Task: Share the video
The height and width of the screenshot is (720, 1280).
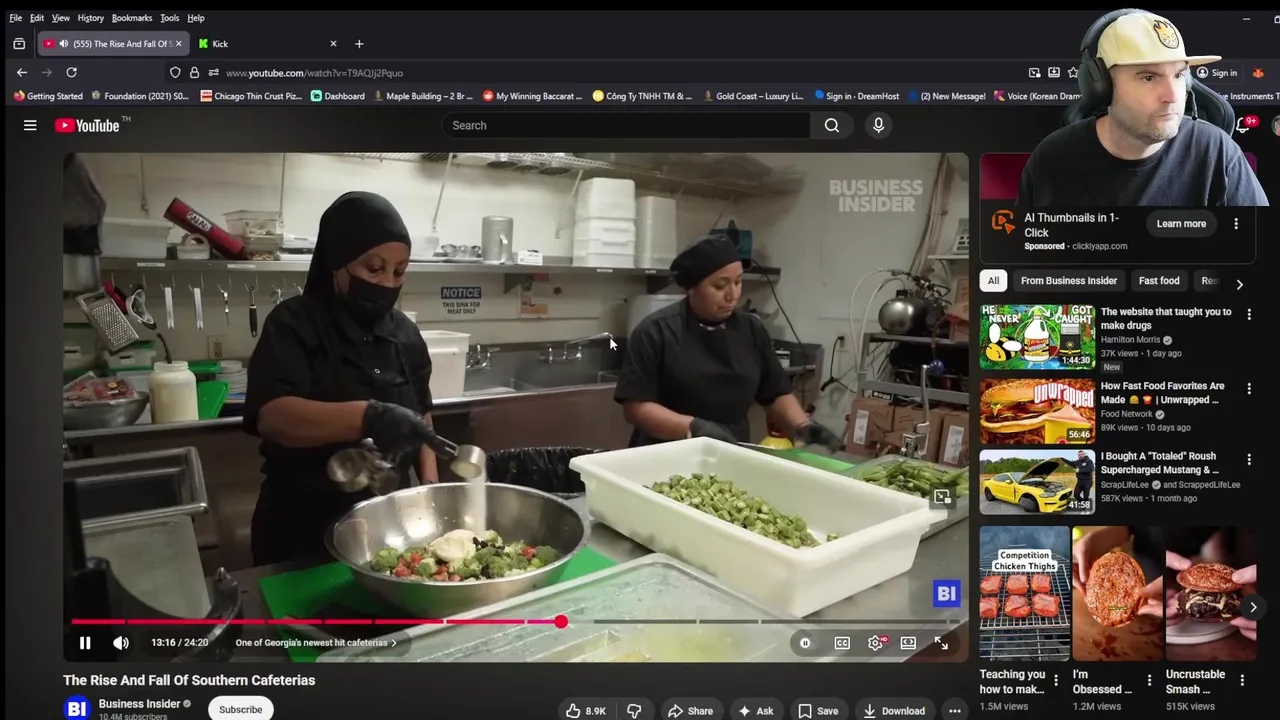Action: click(690, 711)
